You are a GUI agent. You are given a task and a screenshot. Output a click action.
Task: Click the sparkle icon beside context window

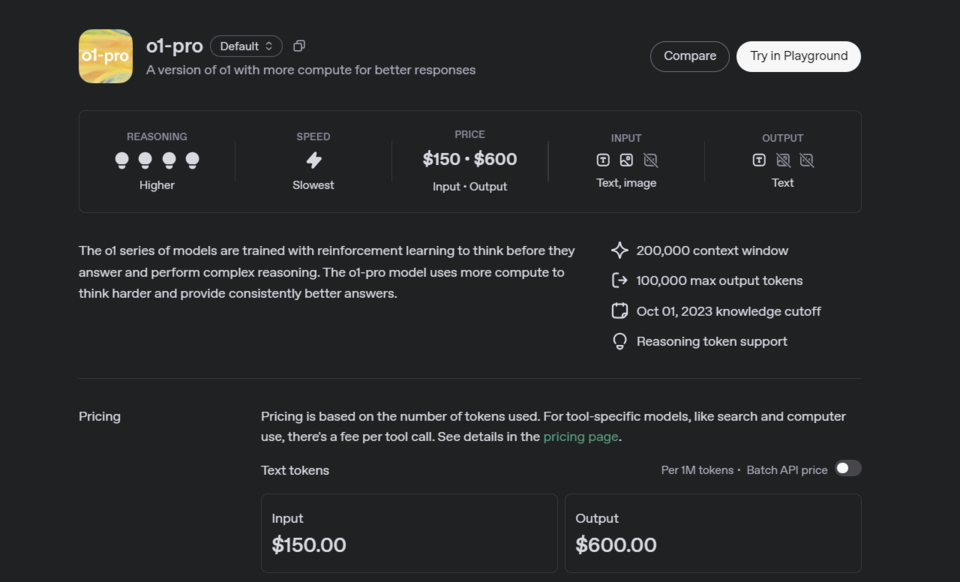620,251
